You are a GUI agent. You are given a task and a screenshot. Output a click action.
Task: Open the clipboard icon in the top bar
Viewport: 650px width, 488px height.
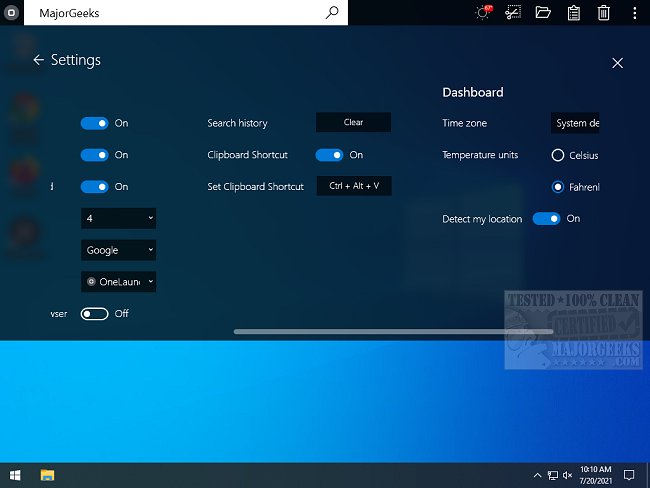coord(574,13)
